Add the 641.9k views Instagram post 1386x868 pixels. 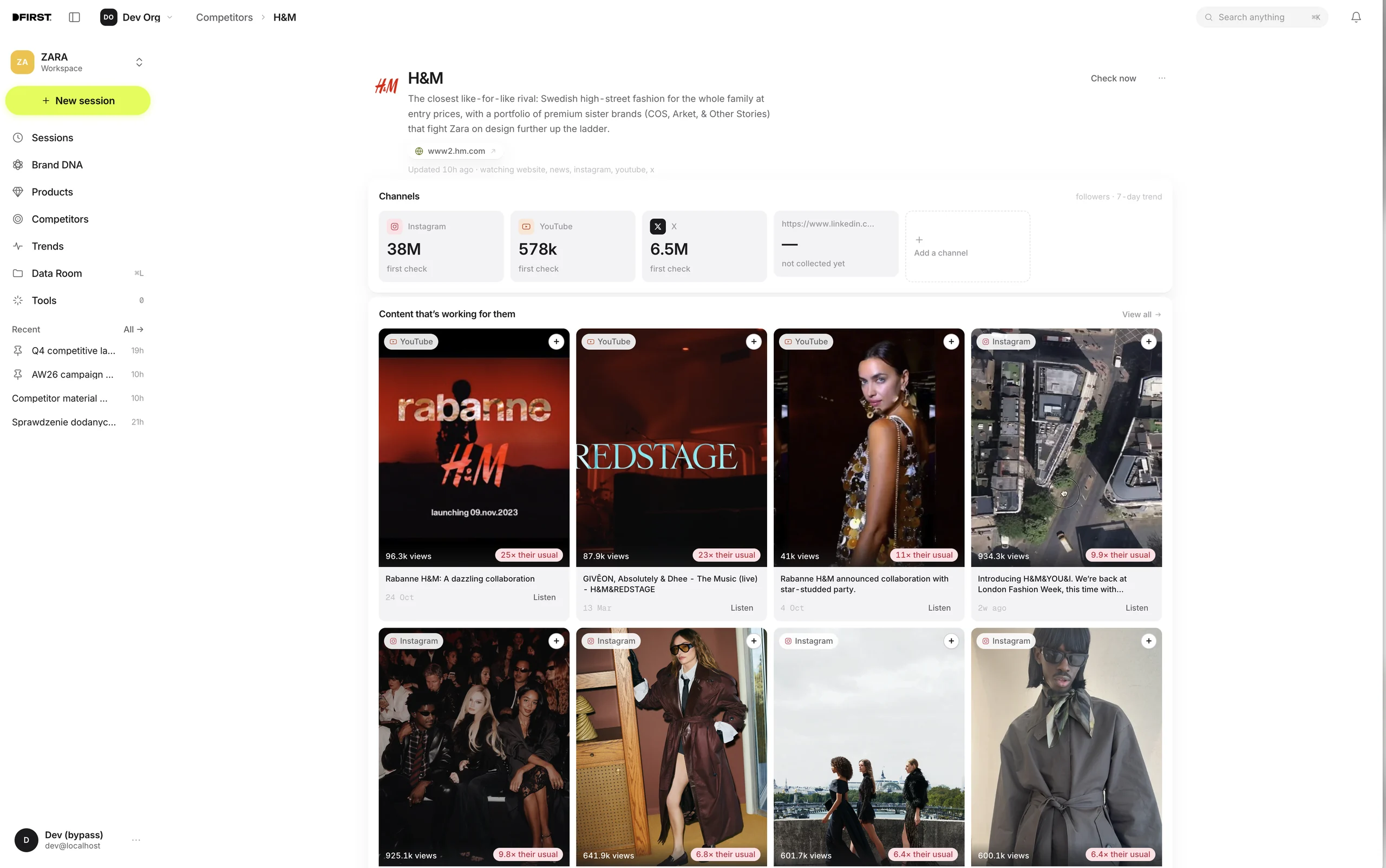tap(754, 641)
